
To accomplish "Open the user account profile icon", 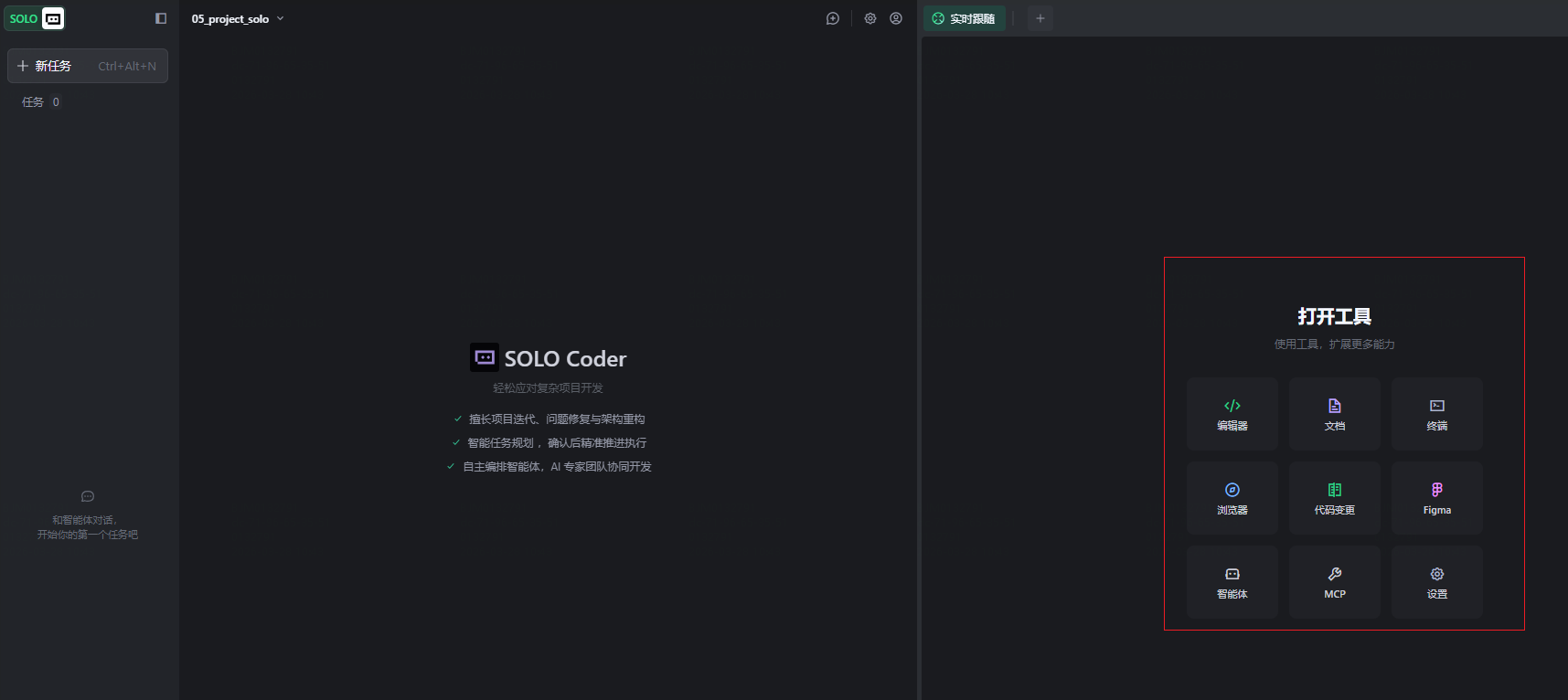I will point(896,18).
